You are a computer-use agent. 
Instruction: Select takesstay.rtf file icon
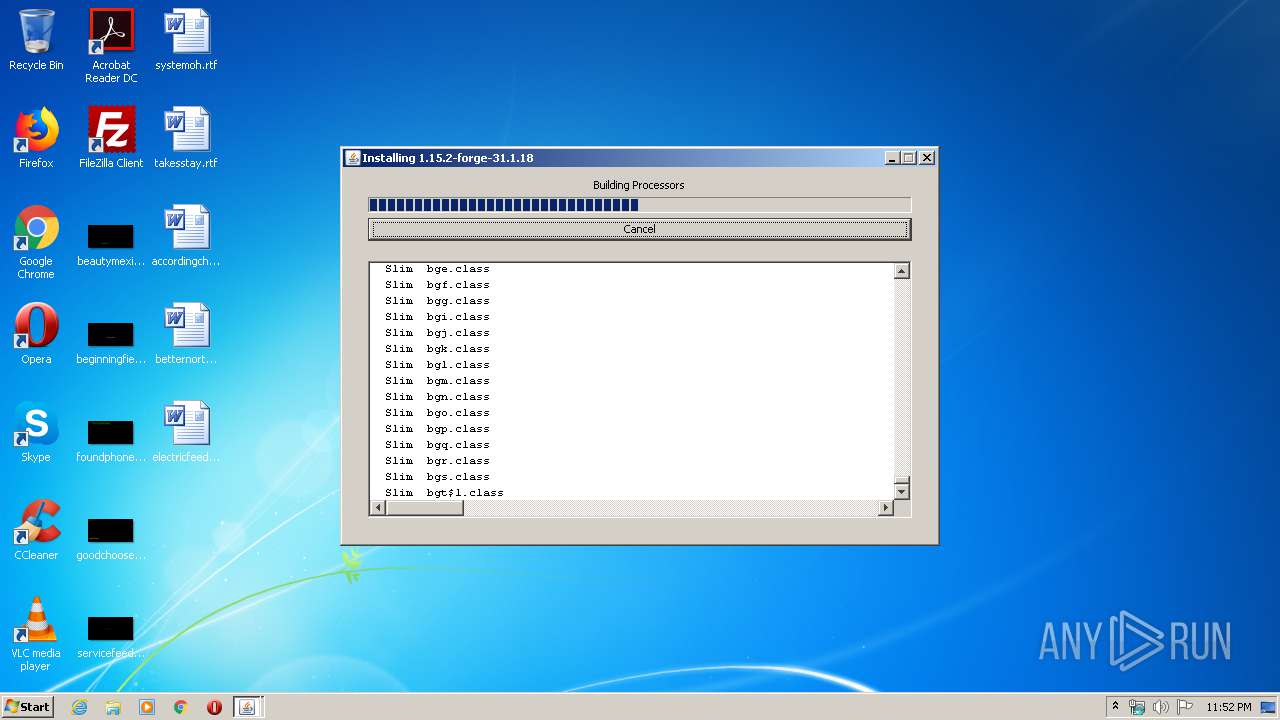coord(186,138)
